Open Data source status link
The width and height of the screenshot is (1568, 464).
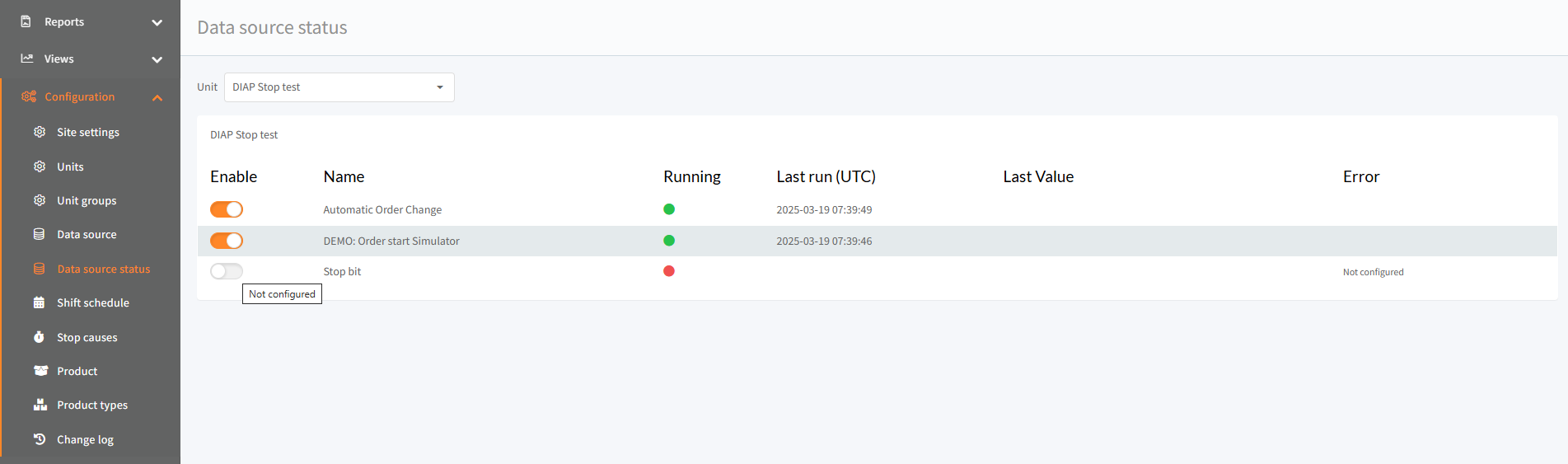[x=104, y=269]
